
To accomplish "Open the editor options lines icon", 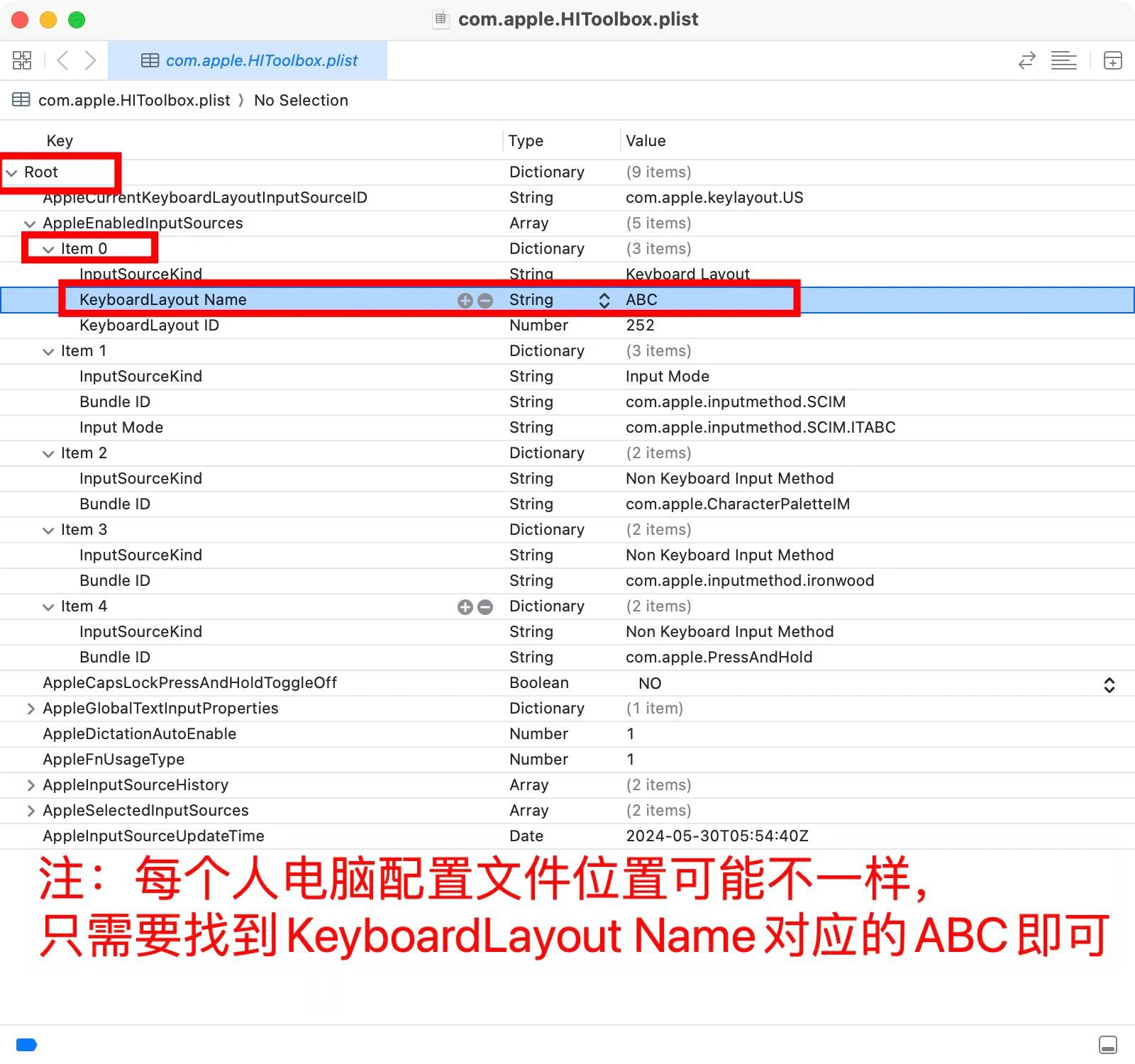I will 1063,60.
